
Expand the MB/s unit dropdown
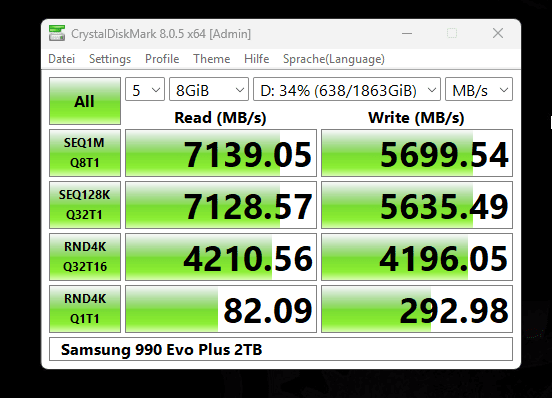tap(479, 89)
